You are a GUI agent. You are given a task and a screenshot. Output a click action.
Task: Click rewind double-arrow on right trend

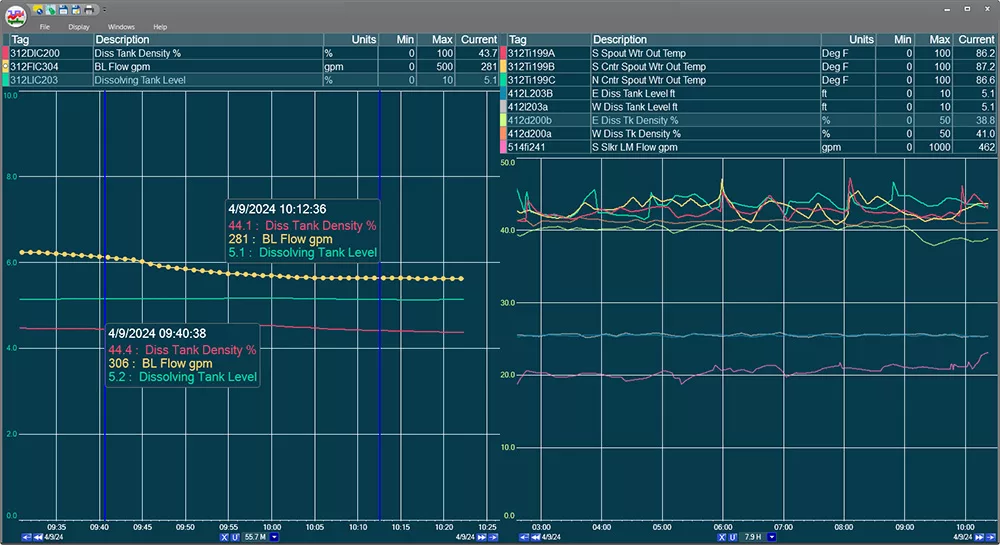click(536, 537)
